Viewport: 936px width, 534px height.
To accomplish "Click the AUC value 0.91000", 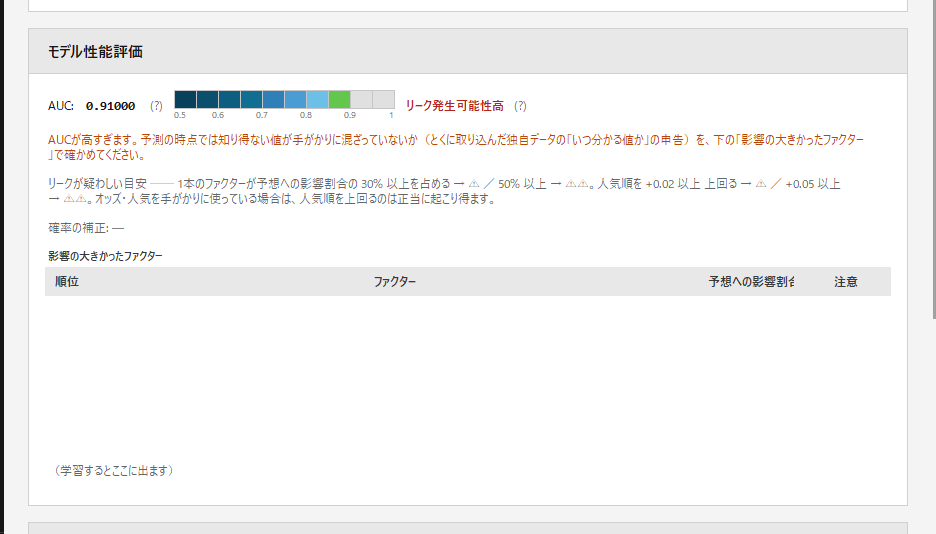I will tap(110, 106).
